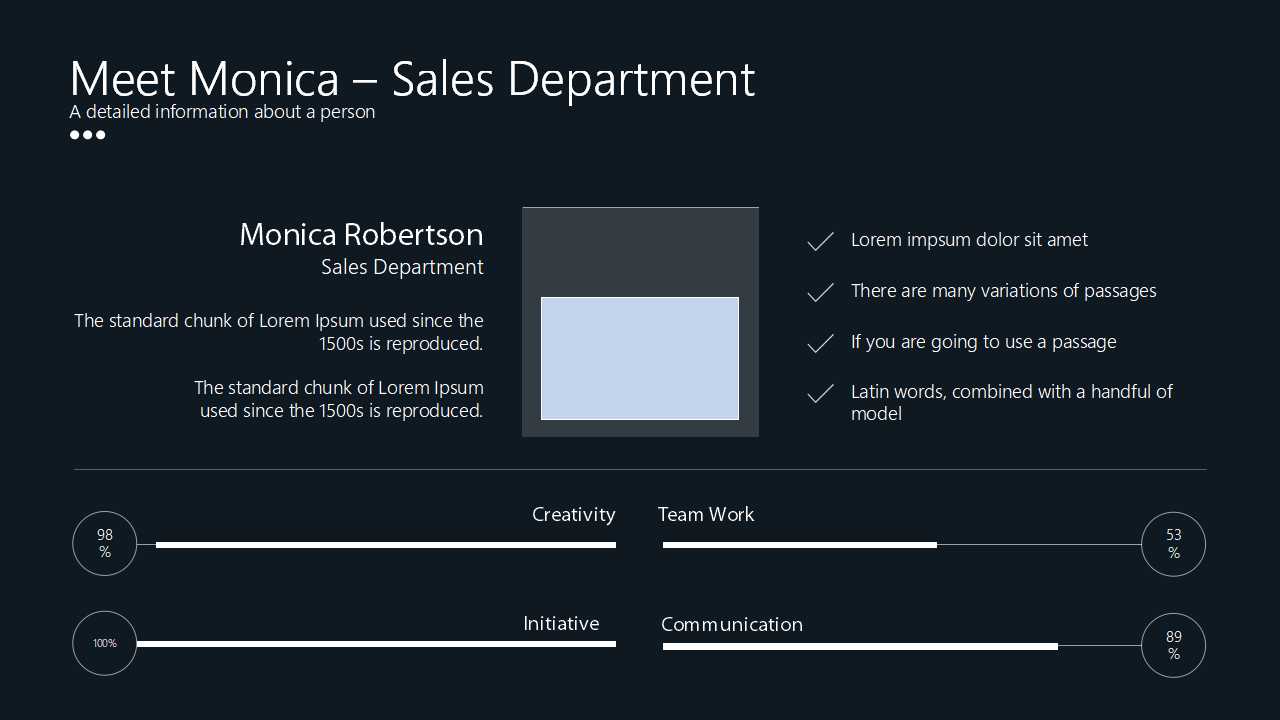Screen dimensions: 1280x720
Task: Click the Communication progress bar
Action: 860,647
